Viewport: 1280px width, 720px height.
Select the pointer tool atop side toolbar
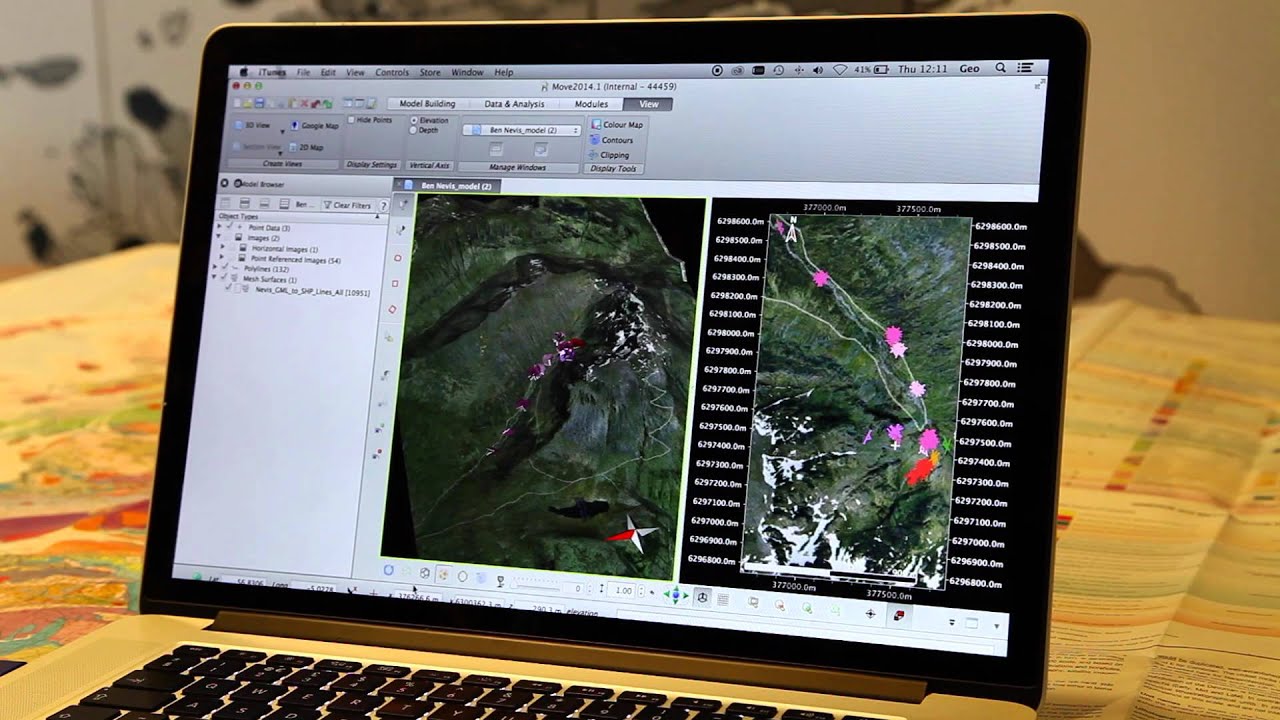[402, 204]
